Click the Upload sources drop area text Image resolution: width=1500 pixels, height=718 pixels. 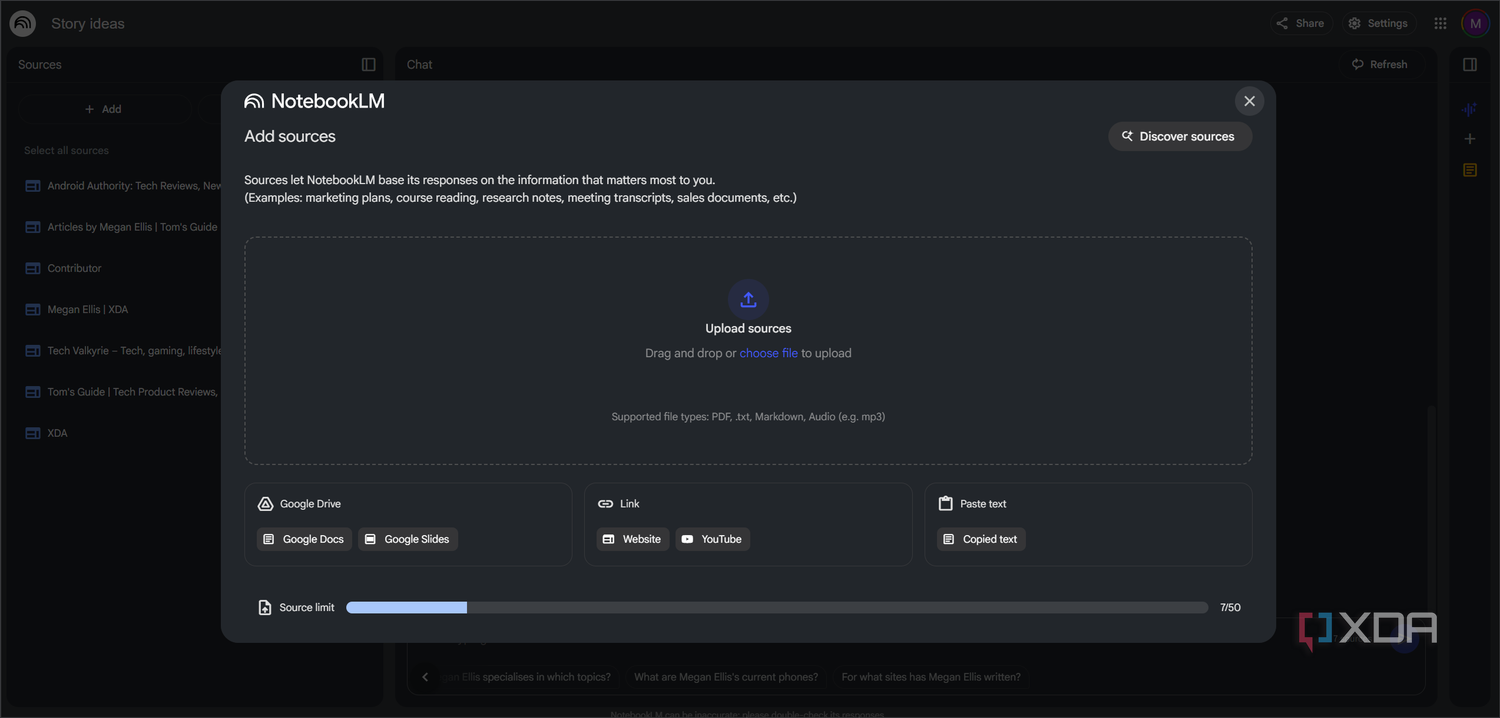pos(748,329)
